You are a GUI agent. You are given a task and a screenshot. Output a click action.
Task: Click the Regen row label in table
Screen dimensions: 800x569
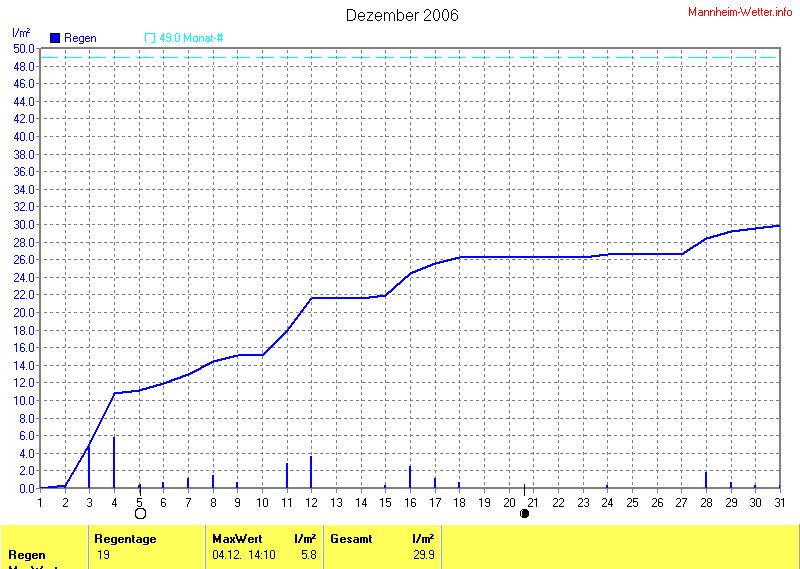click(26, 554)
